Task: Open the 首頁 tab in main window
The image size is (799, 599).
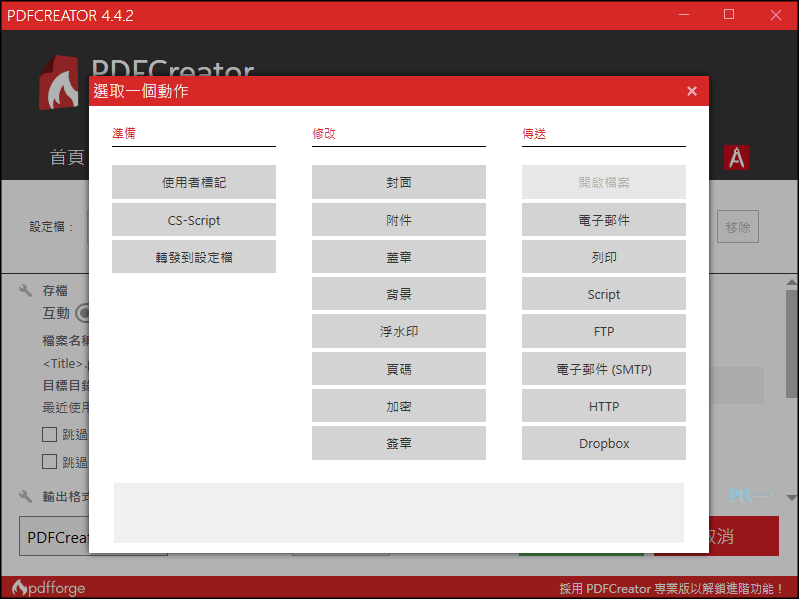Action: pyautogui.click(x=67, y=157)
